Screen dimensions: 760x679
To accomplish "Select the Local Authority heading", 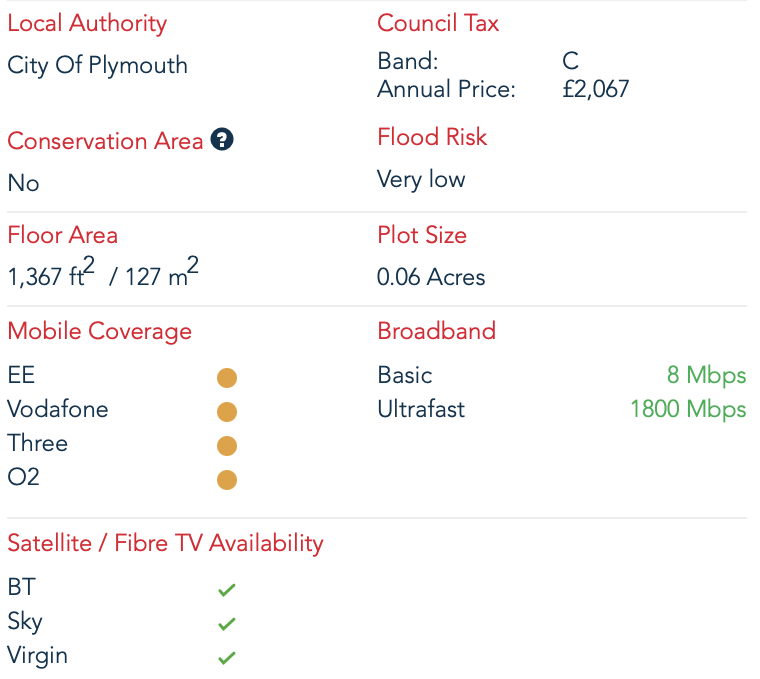I will (87, 24).
